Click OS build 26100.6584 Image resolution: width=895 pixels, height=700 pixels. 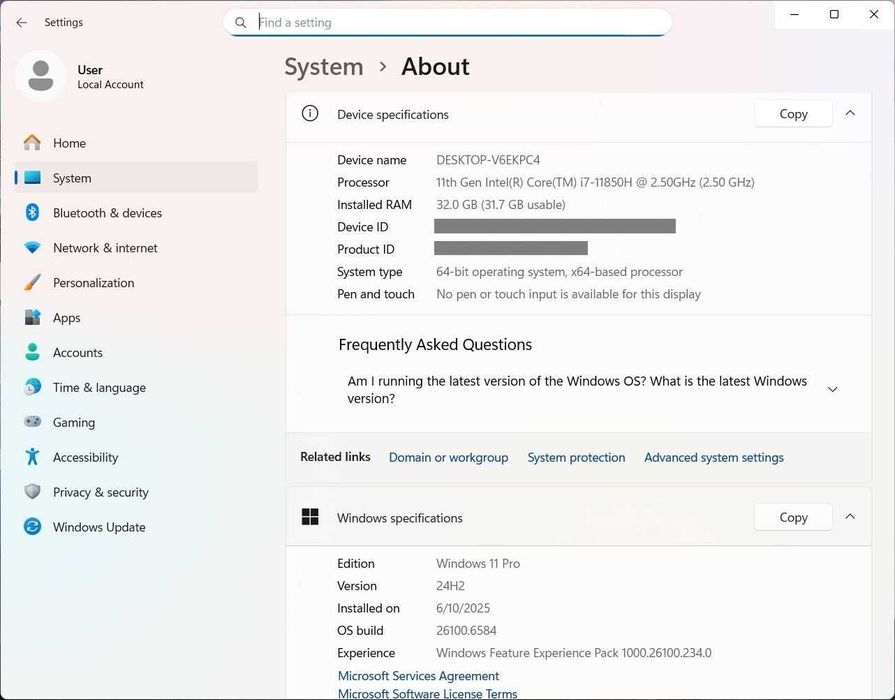coord(466,630)
